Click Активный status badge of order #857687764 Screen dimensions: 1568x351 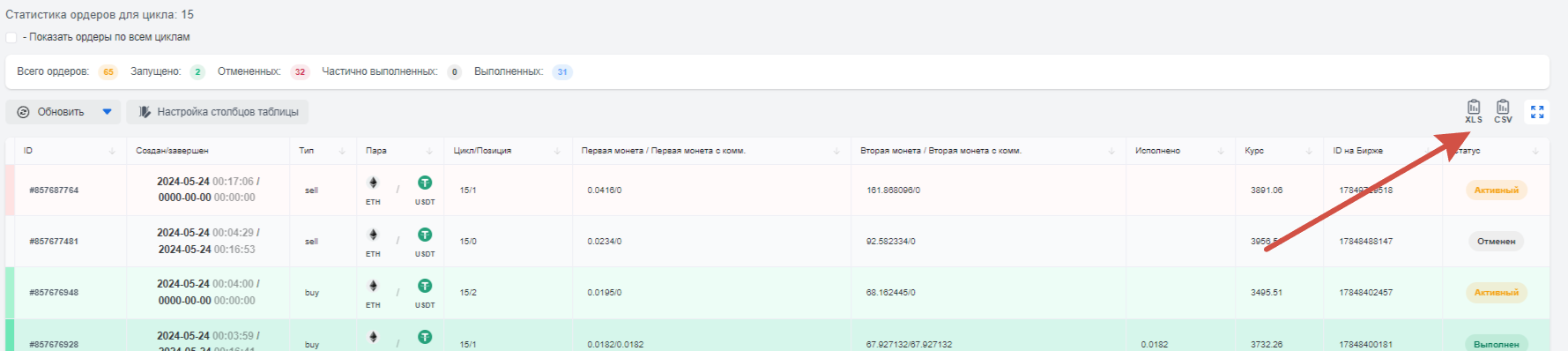point(1496,190)
